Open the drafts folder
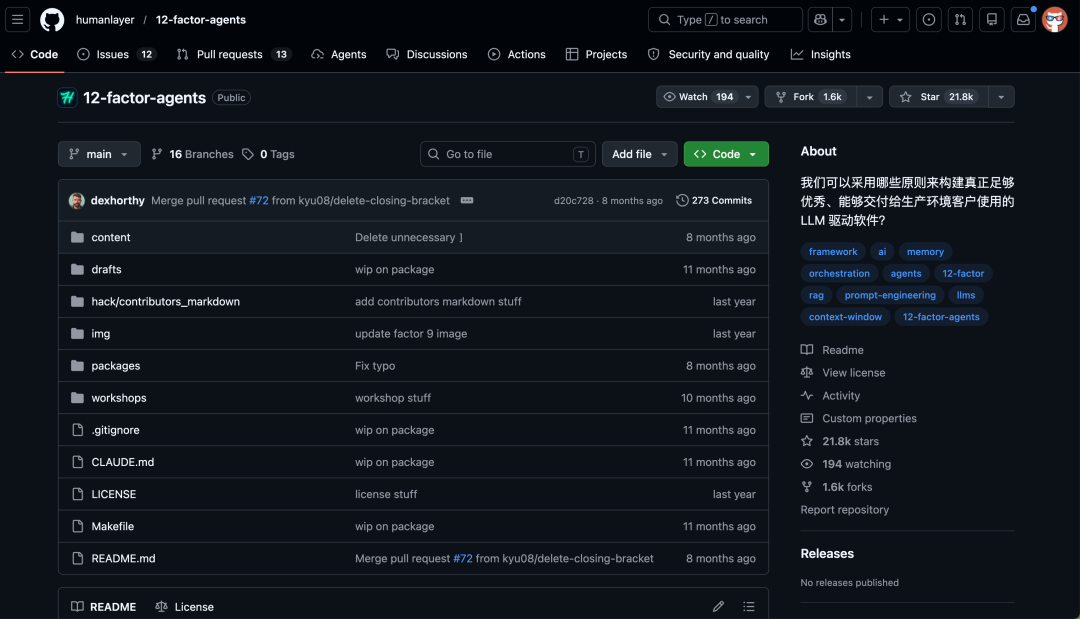 (x=106, y=269)
